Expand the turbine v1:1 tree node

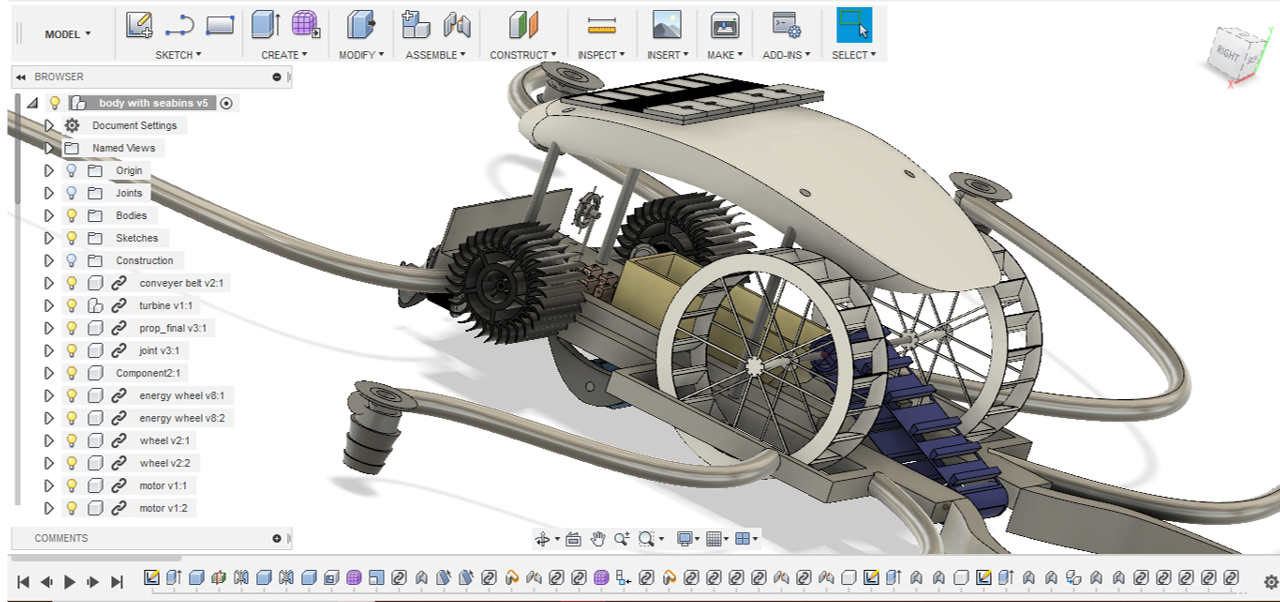tap(48, 306)
